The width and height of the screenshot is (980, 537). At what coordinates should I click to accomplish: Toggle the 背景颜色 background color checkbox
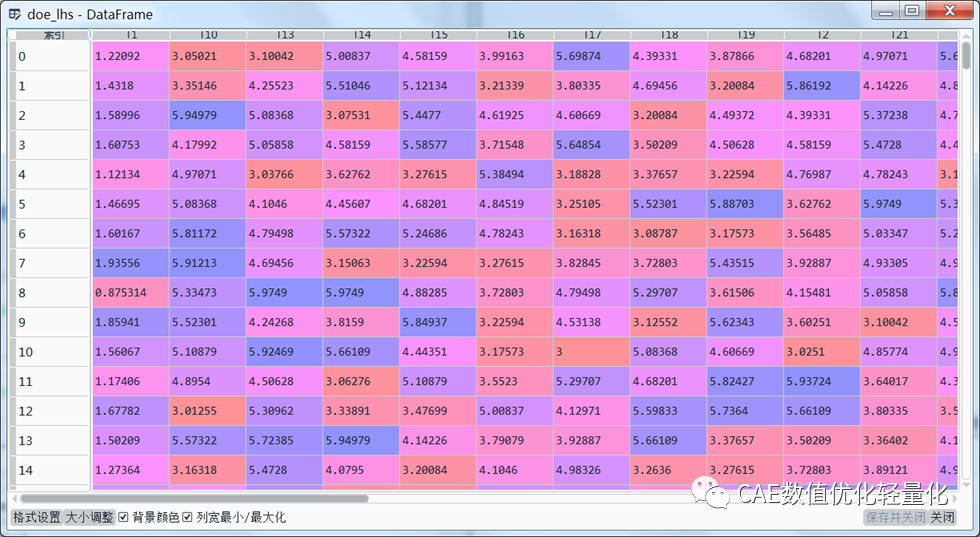[123, 517]
